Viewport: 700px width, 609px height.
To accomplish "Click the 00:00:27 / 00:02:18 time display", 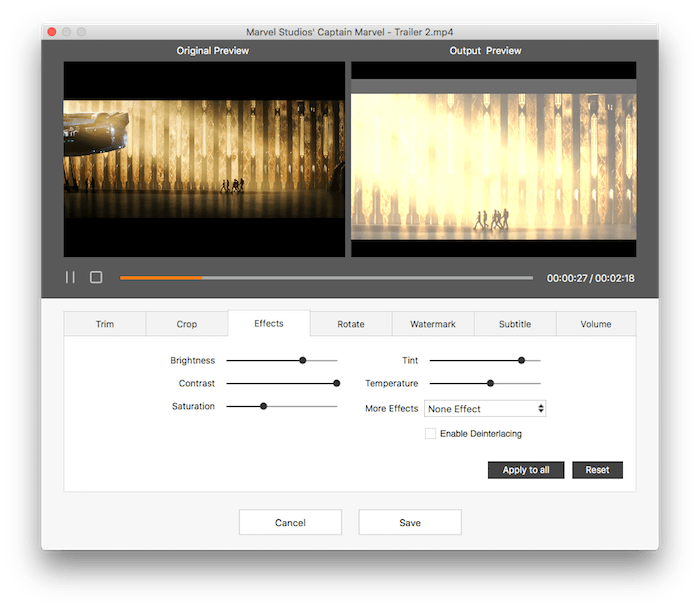I will [591, 278].
